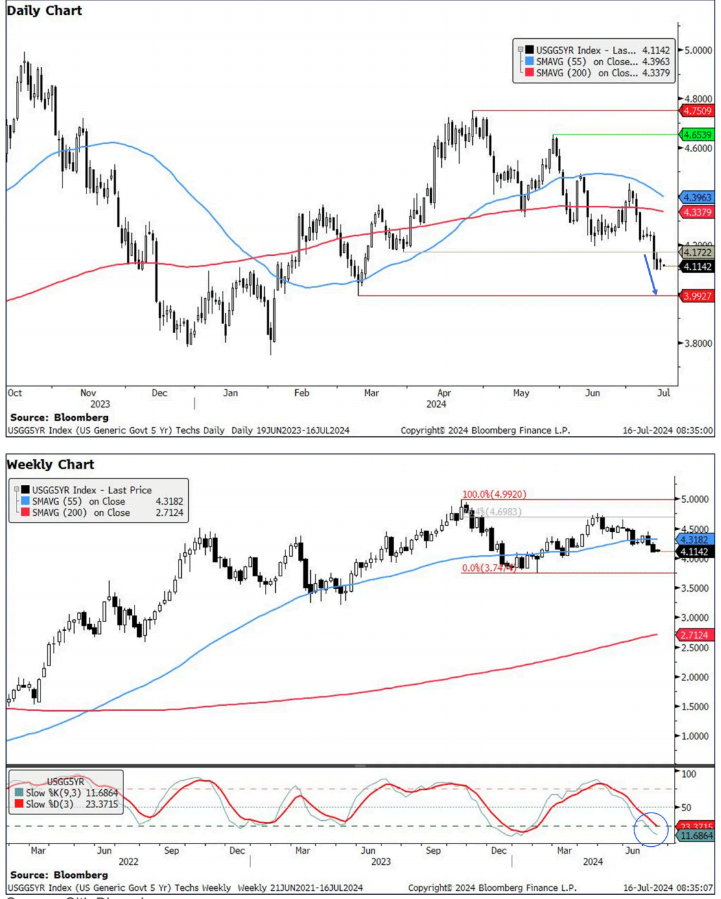Click red 23.3715 tag on stochastic axis
Screen dimensions: 721x899
(696, 826)
